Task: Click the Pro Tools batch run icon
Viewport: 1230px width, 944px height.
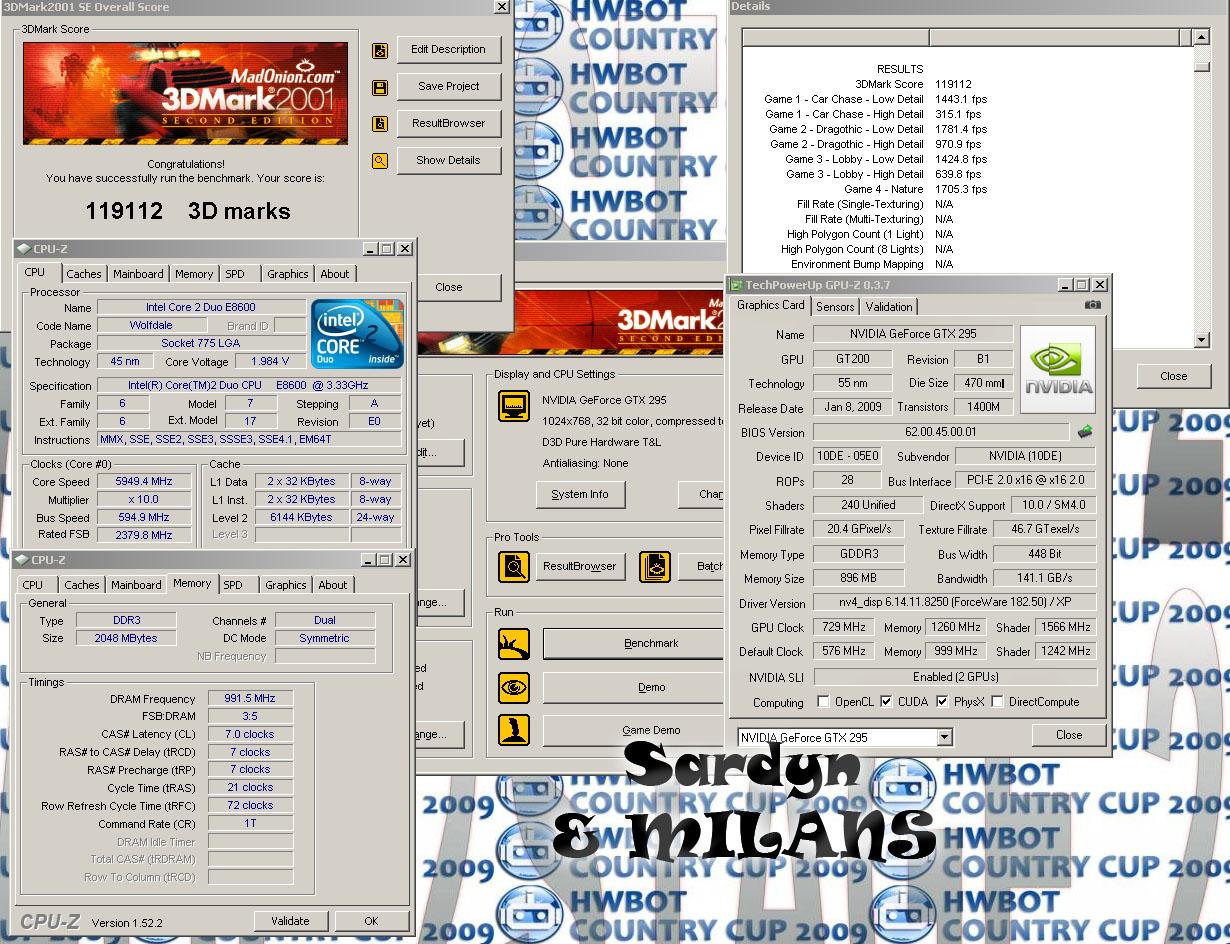Action: point(655,567)
